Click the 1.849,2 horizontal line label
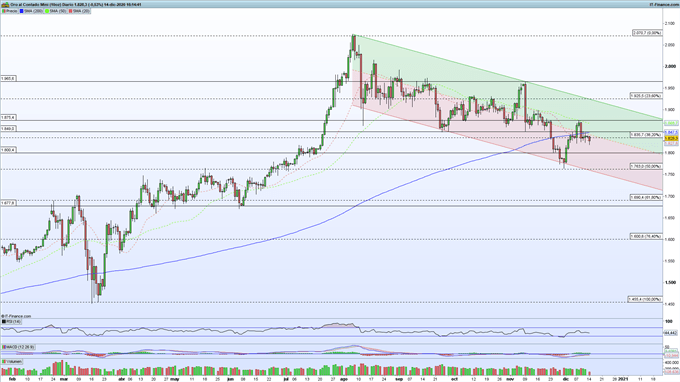The height and width of the screenshot is (382, 680). pyautogui.click(x=8, y=128)
